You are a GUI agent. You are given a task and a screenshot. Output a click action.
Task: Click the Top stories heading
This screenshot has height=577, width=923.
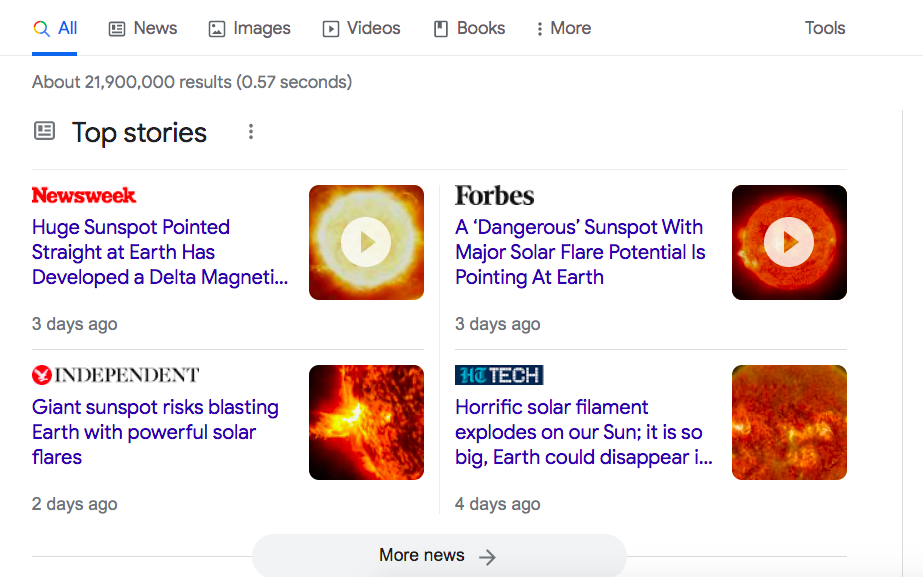140,132
